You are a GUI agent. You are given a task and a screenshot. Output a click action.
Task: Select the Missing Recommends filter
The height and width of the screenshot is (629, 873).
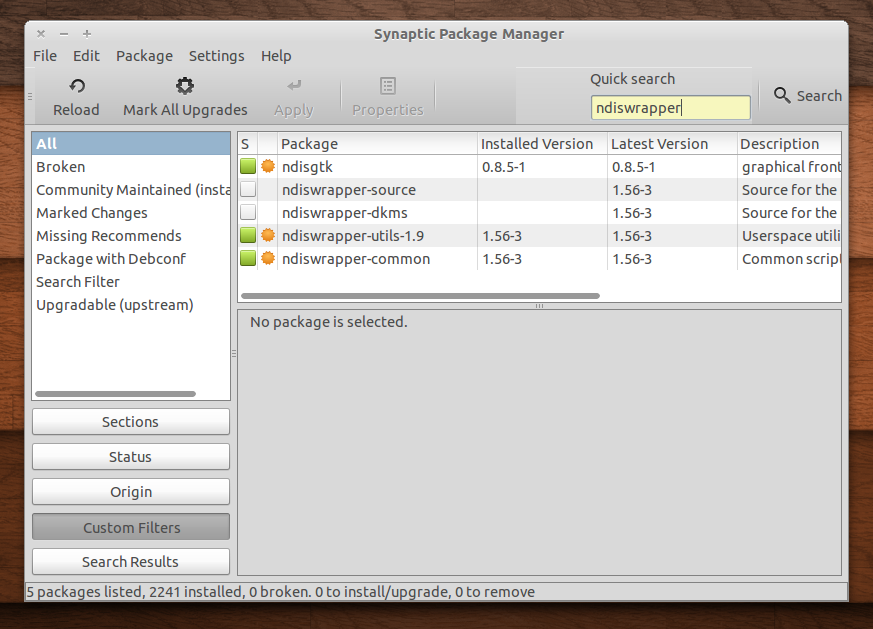pyautogui.click(x=131, y=235)
